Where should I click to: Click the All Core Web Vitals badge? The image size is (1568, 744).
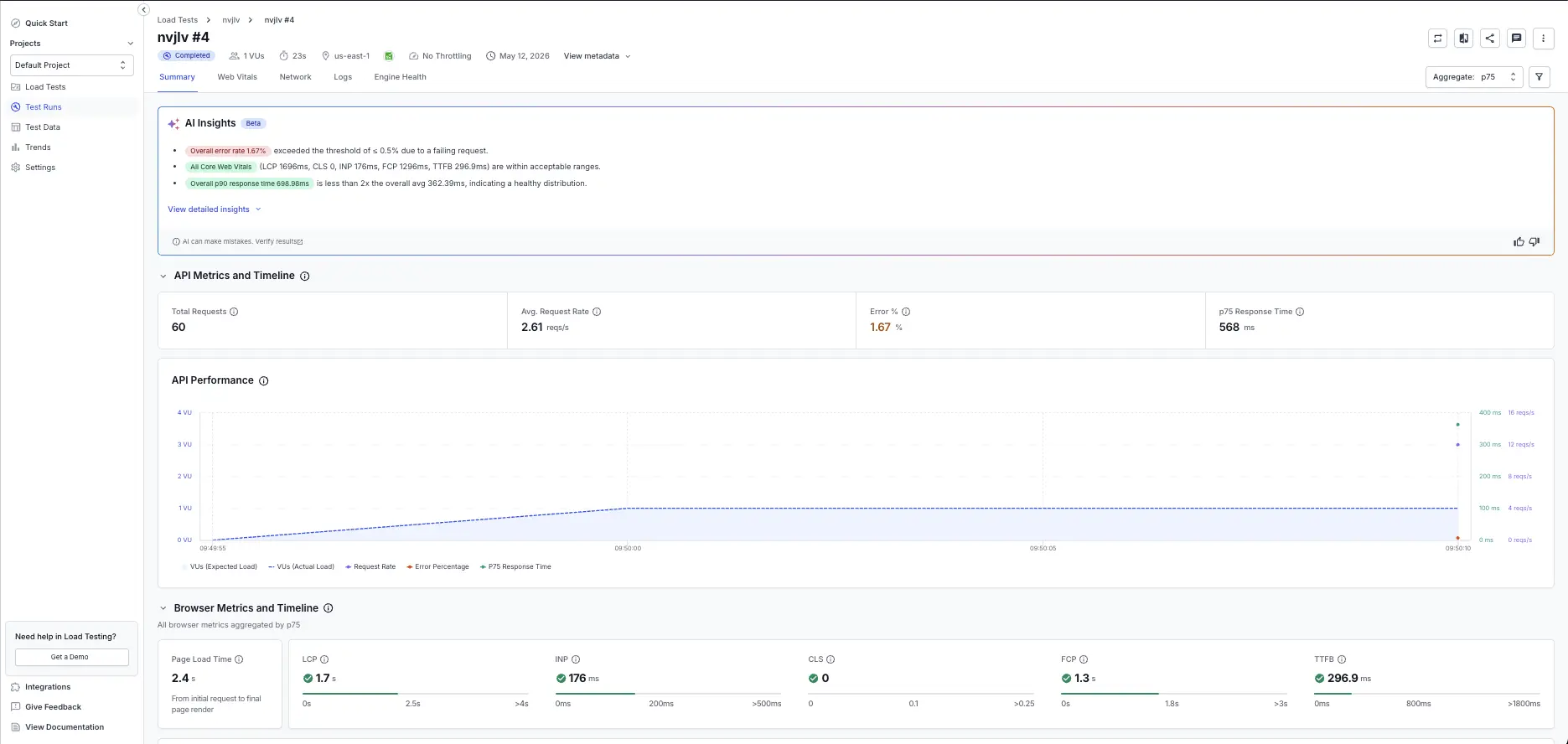point(220,168)
